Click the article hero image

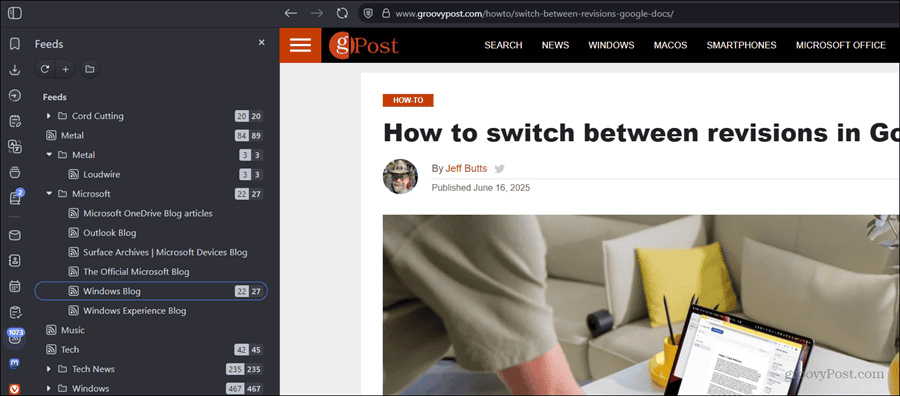[x=641, y=305]
